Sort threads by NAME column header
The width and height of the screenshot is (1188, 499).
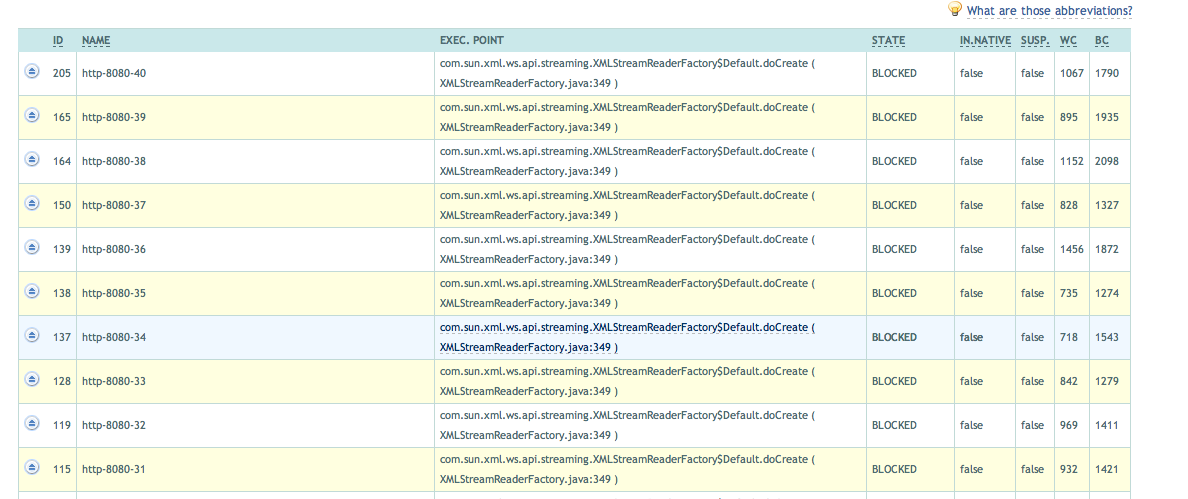(x=96, y=40)
